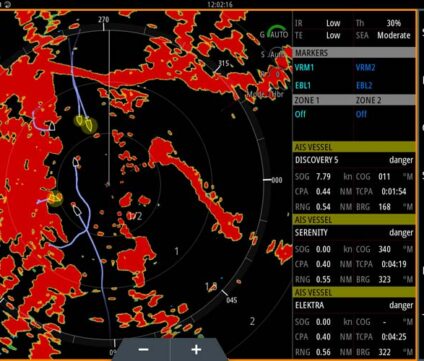Select the dangerous AIS target on red coast
The height and width of the screenshot is (361, 424).
pyautogui.click(x=54, y=198)
